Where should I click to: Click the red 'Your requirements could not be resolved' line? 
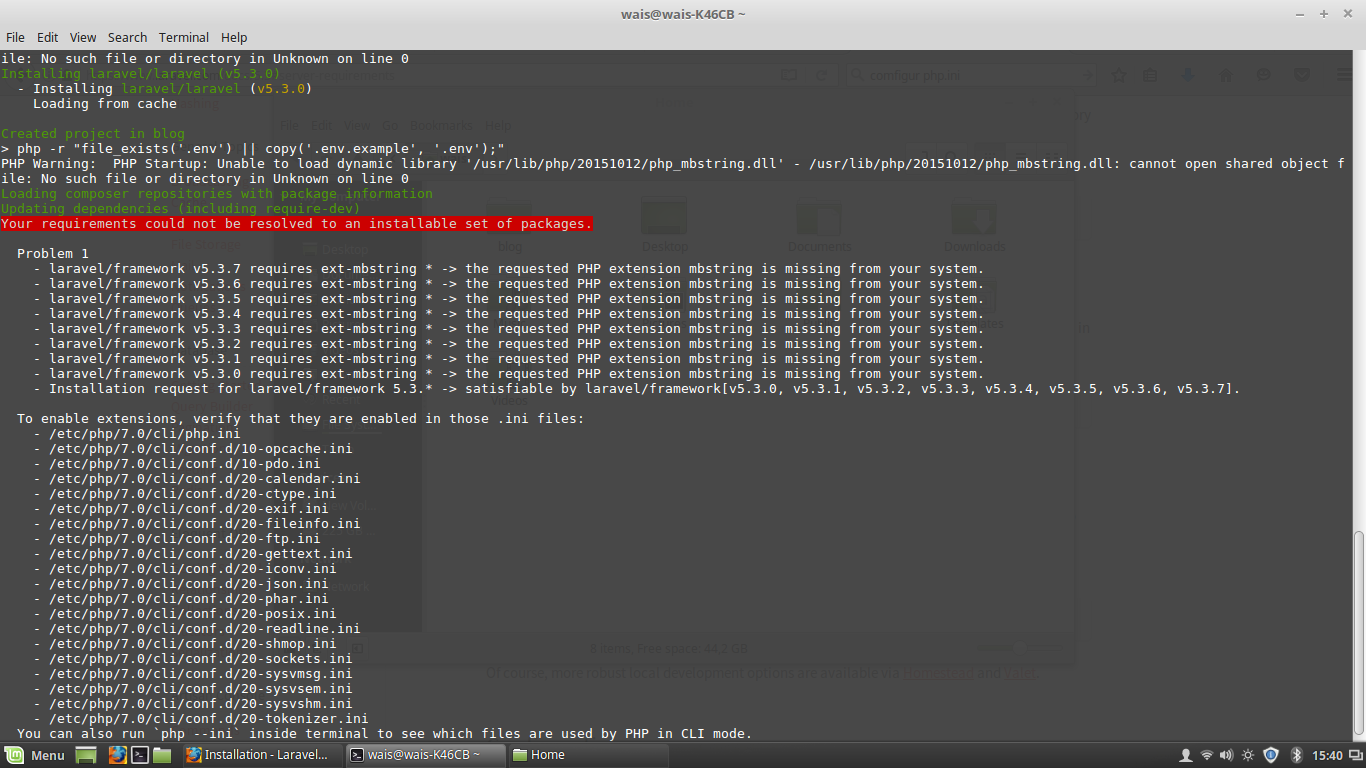coord(297,223)
